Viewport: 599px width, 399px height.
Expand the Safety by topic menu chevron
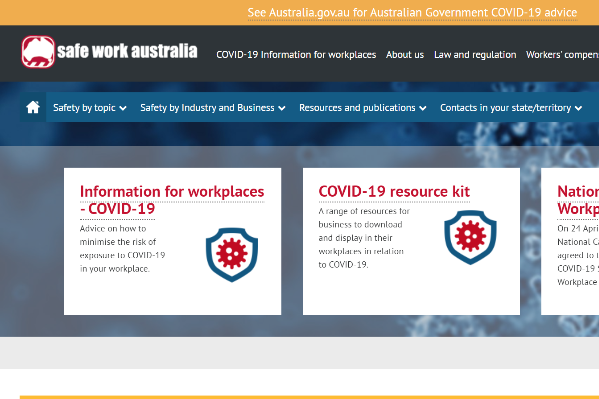(x=123, y=108)
